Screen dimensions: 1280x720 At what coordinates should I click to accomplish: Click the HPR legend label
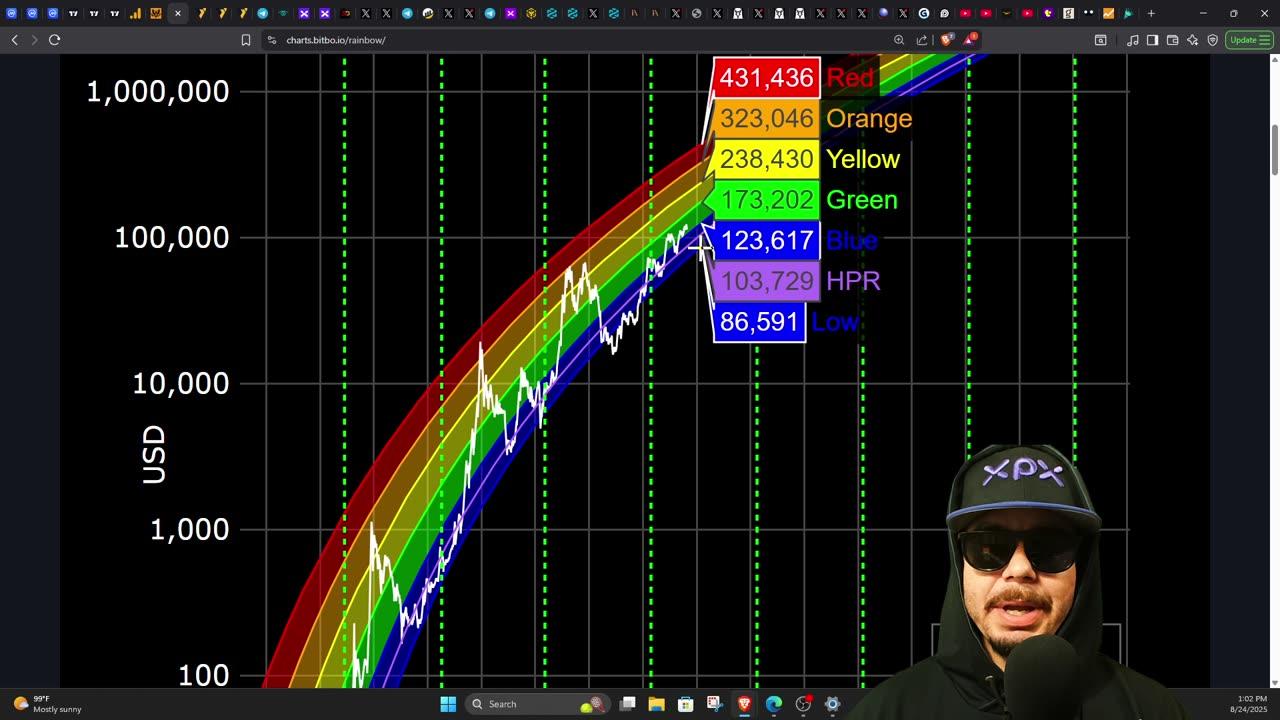pos(853,281)
